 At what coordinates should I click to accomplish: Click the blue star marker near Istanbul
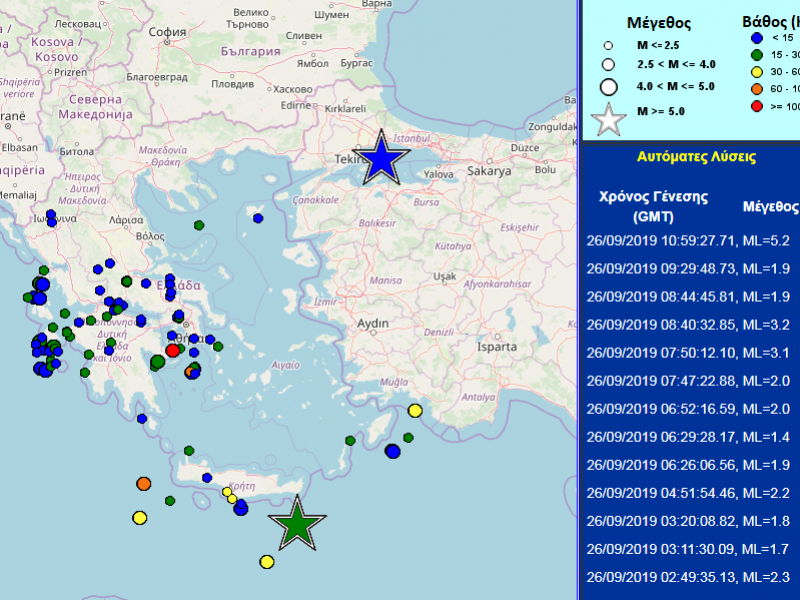pyautogui.click(x=381, y=160)
